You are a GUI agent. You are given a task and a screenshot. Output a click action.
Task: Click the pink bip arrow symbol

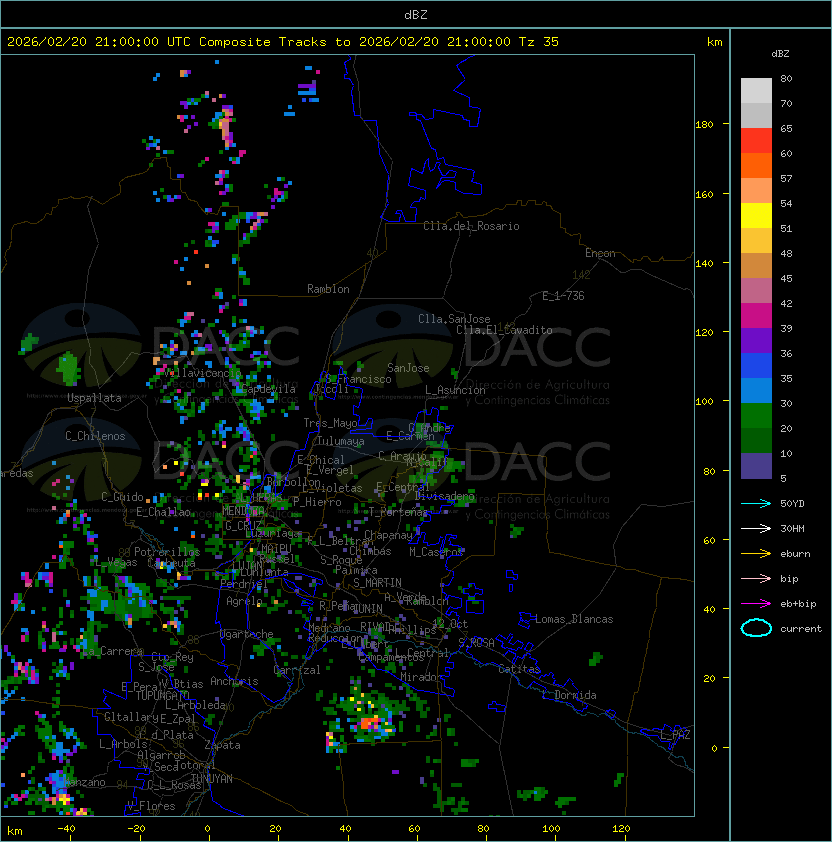[756, 578]
